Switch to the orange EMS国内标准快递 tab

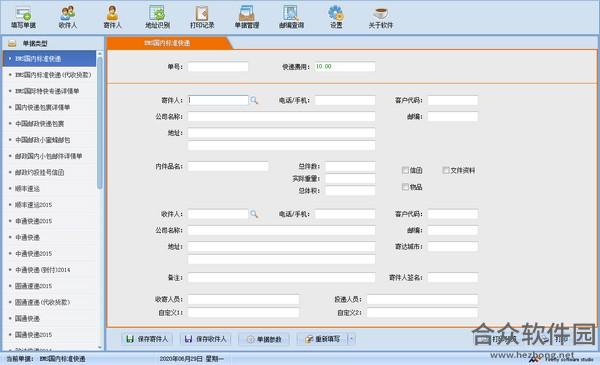167,43
